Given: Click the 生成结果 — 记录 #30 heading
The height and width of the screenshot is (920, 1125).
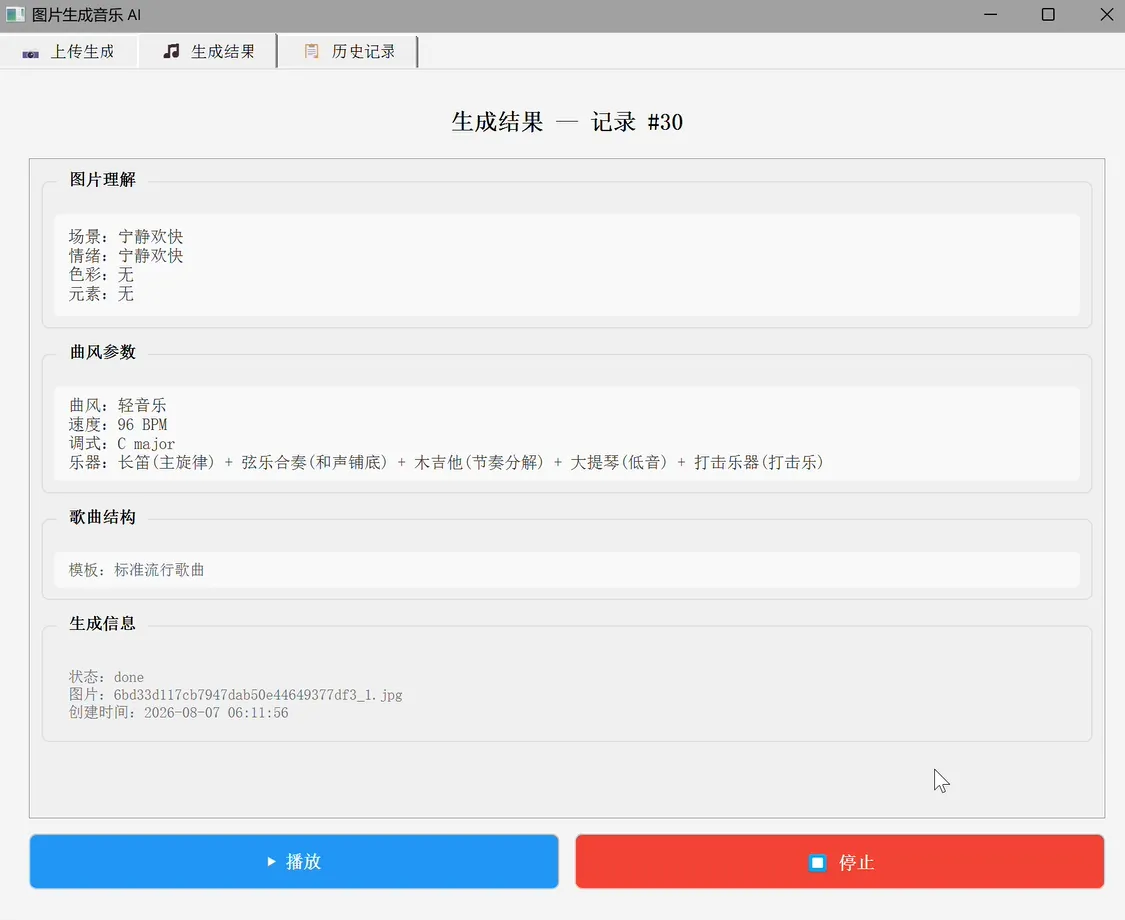Looking at the screenshot, I should click(x=567, y=122).
